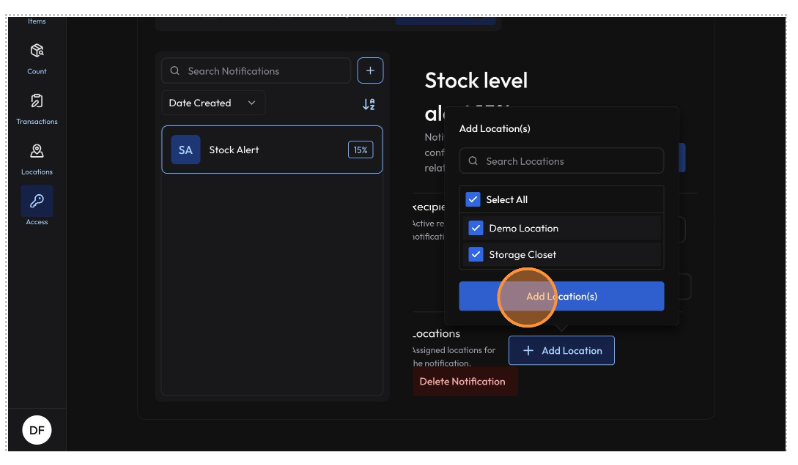Image resolution: width=798 pixels, height=465 pixels.
Task: Click the Demo Location label
Action: 524,228
